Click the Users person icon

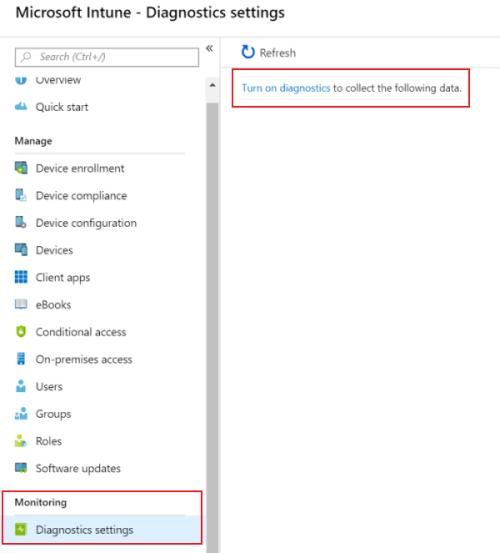(21, 386)
